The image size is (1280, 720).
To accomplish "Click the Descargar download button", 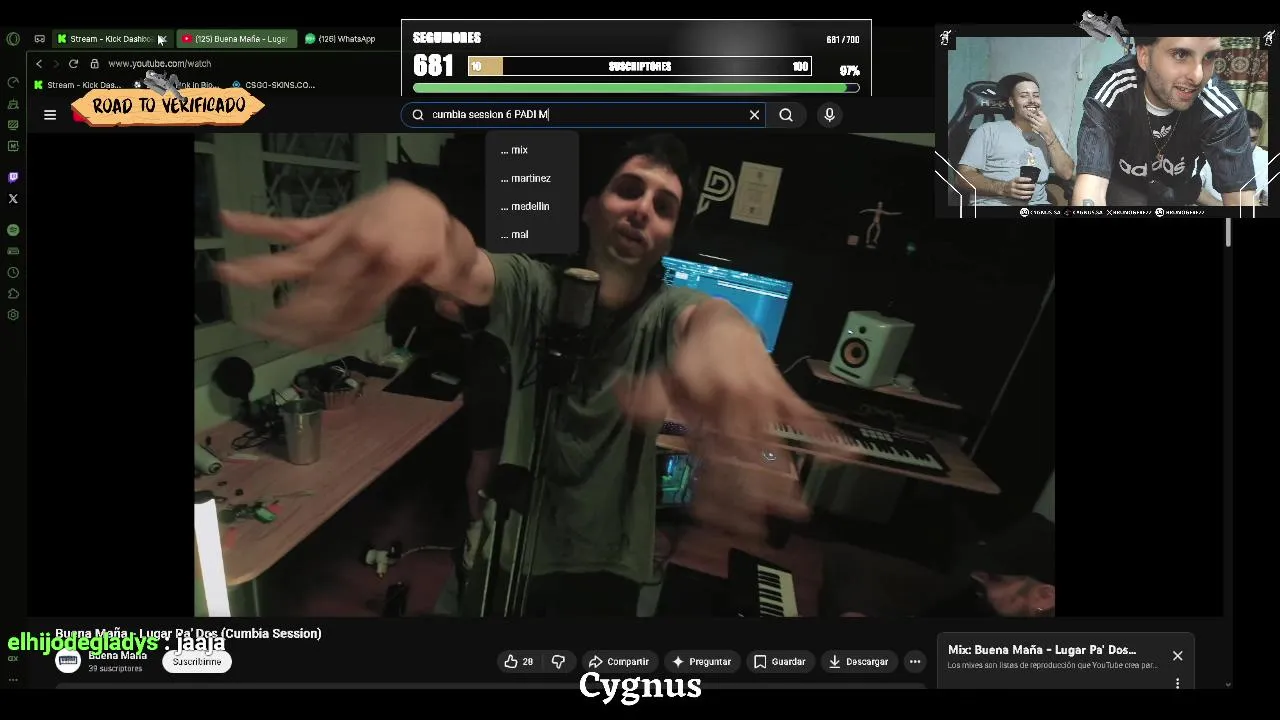I will tap(858, 661).
